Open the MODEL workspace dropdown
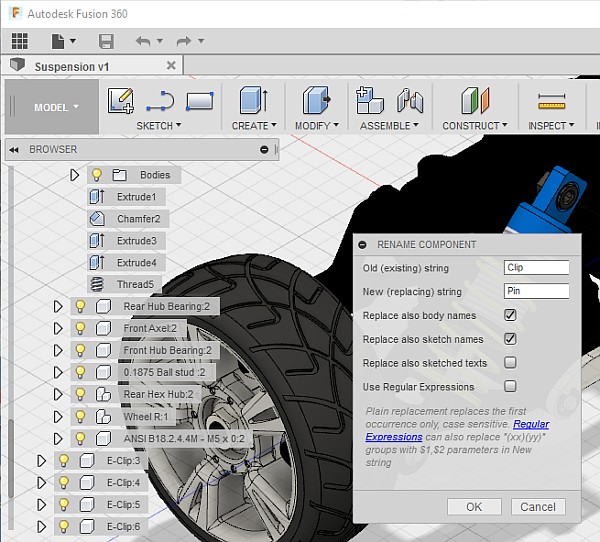 click(x=51, y=108)
